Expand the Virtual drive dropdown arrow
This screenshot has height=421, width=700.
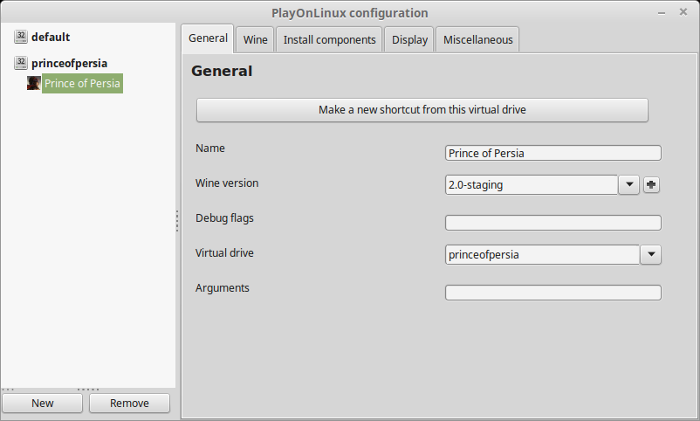point(651,254)
